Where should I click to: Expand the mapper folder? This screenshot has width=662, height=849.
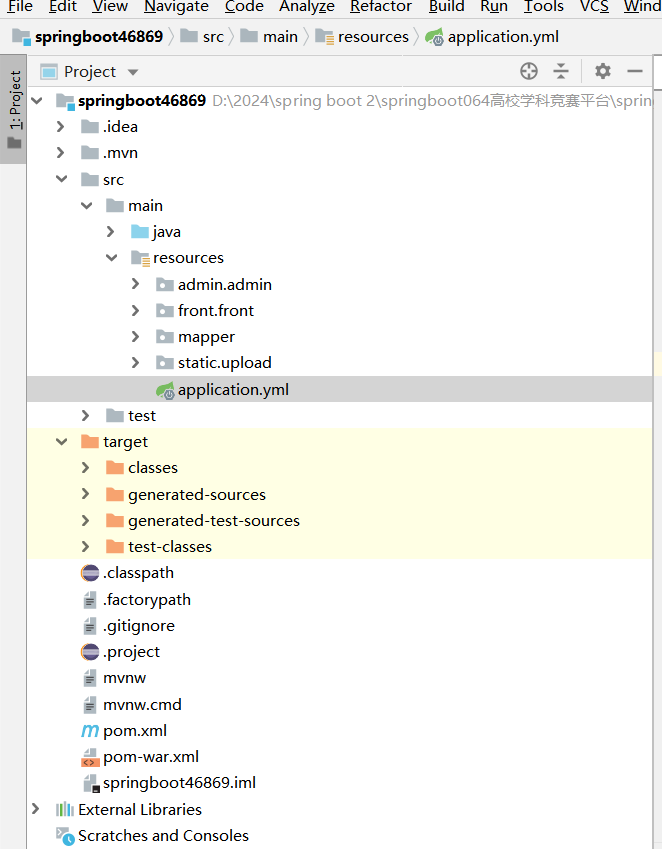click(x=136, y=337)
